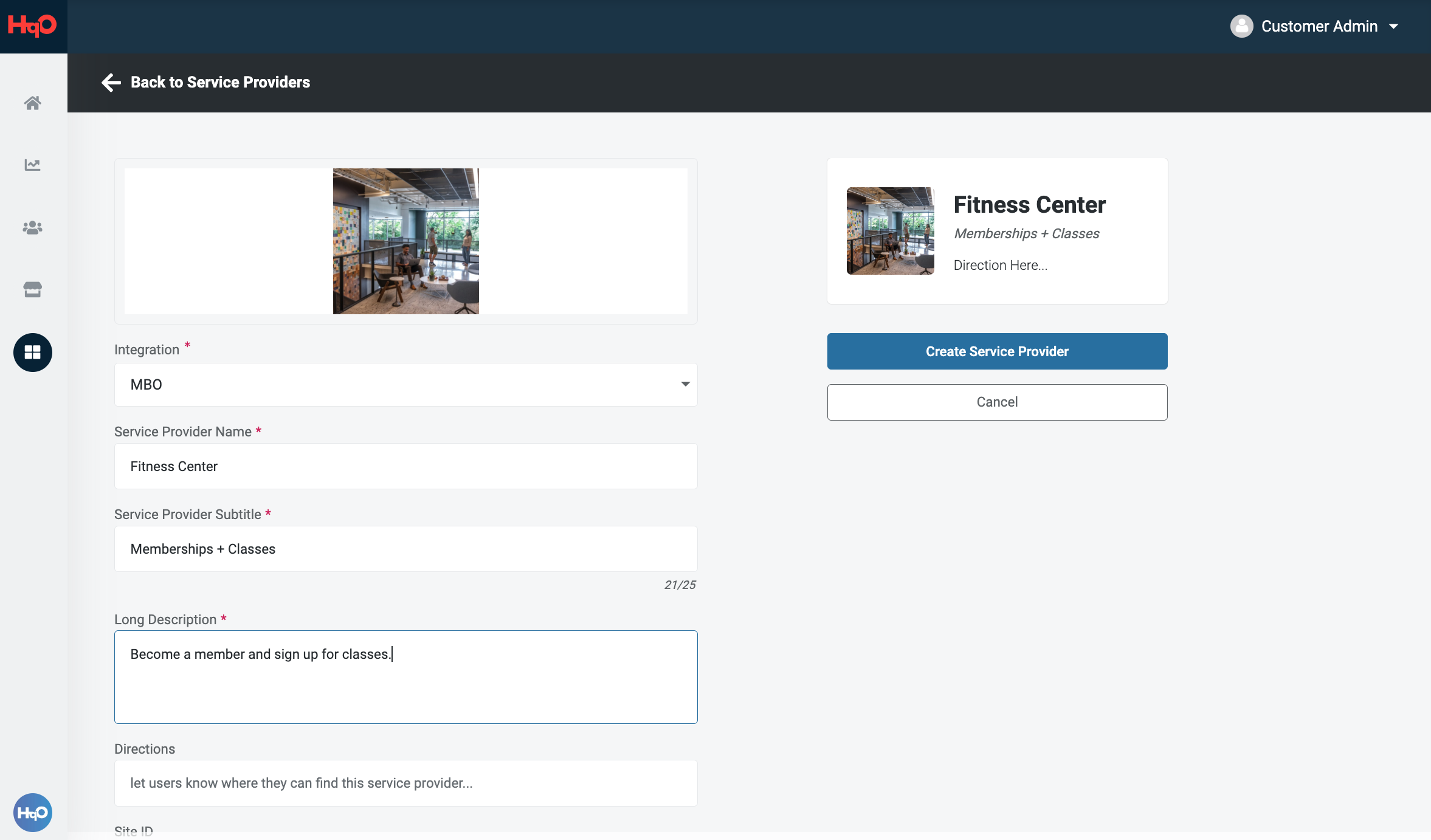Focus the Long Description text area

[405, 676]
